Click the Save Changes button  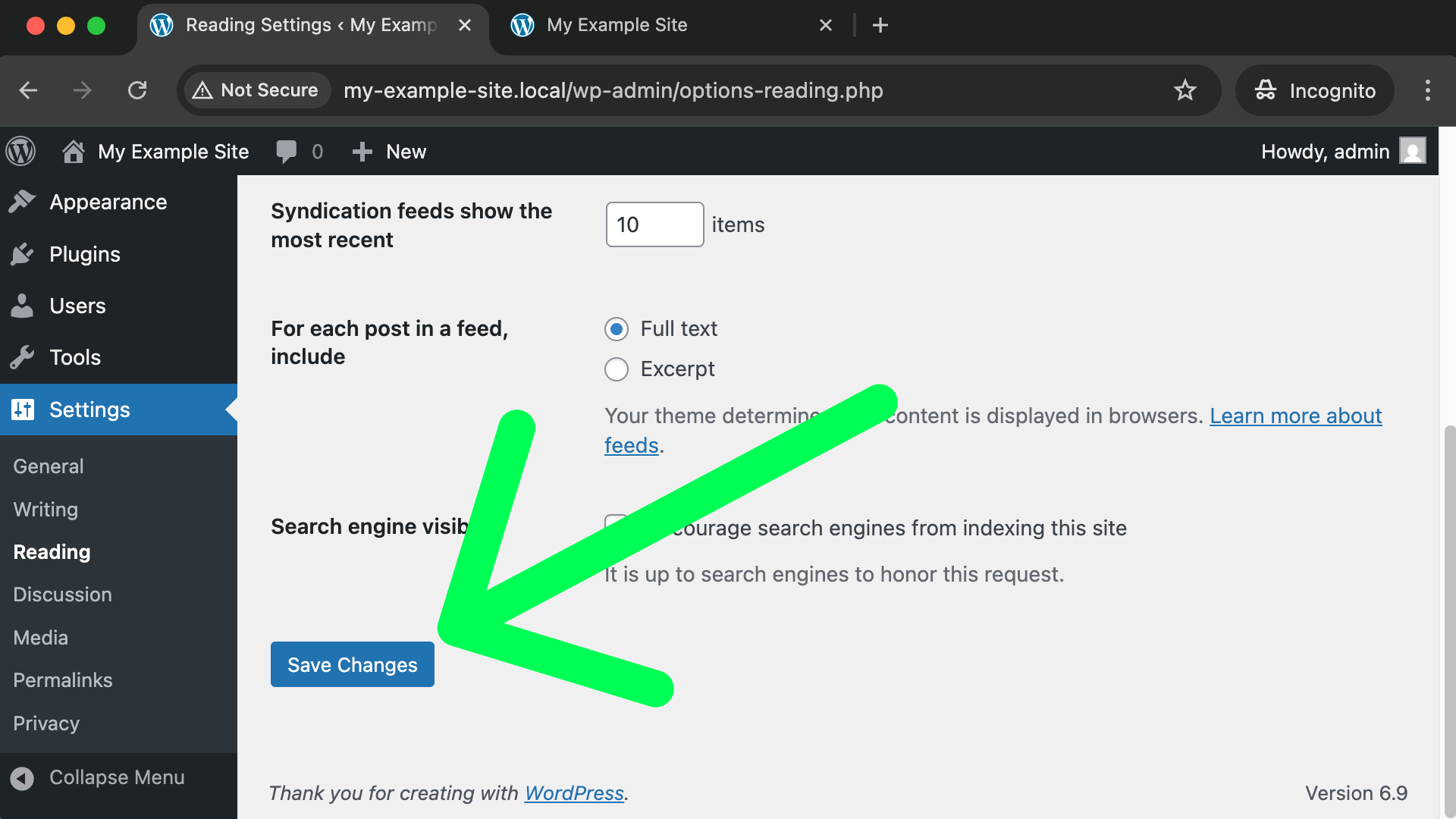[352, 664]
